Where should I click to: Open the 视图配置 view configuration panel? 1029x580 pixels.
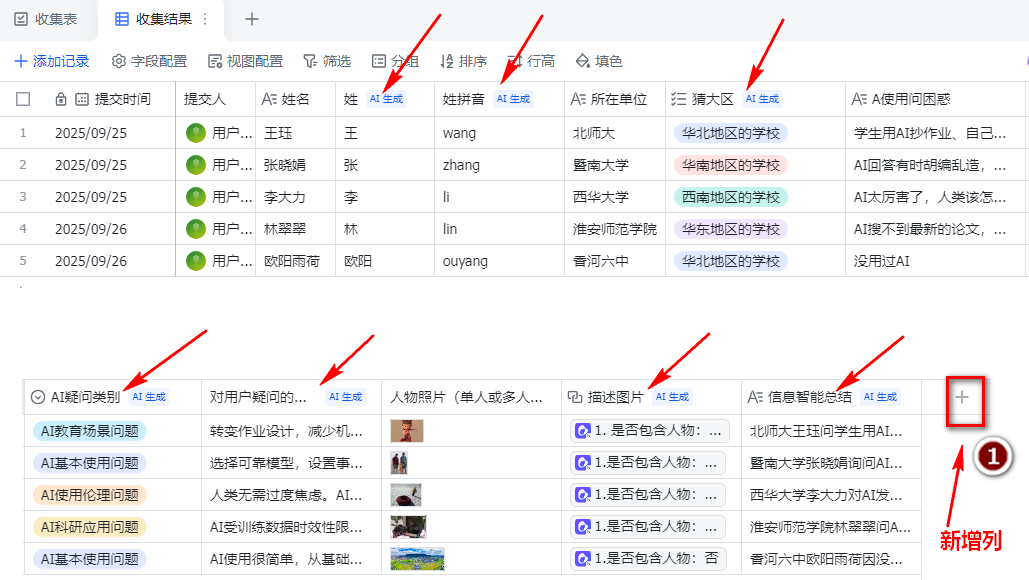(x=244, y=60)
